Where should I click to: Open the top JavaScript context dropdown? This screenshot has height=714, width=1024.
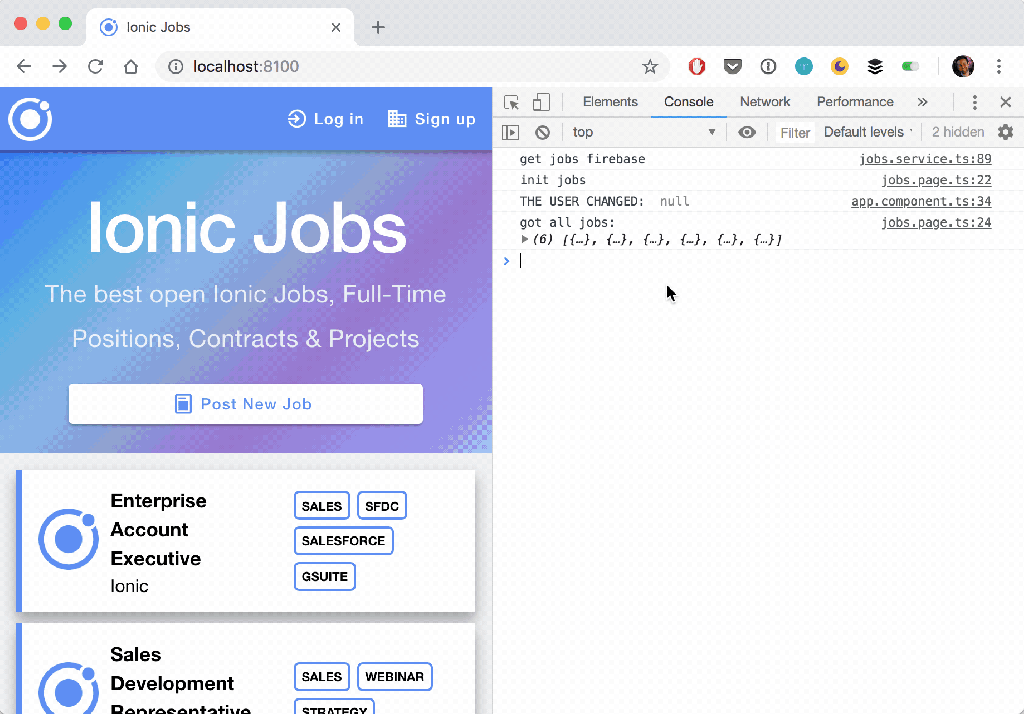point(644,133)
